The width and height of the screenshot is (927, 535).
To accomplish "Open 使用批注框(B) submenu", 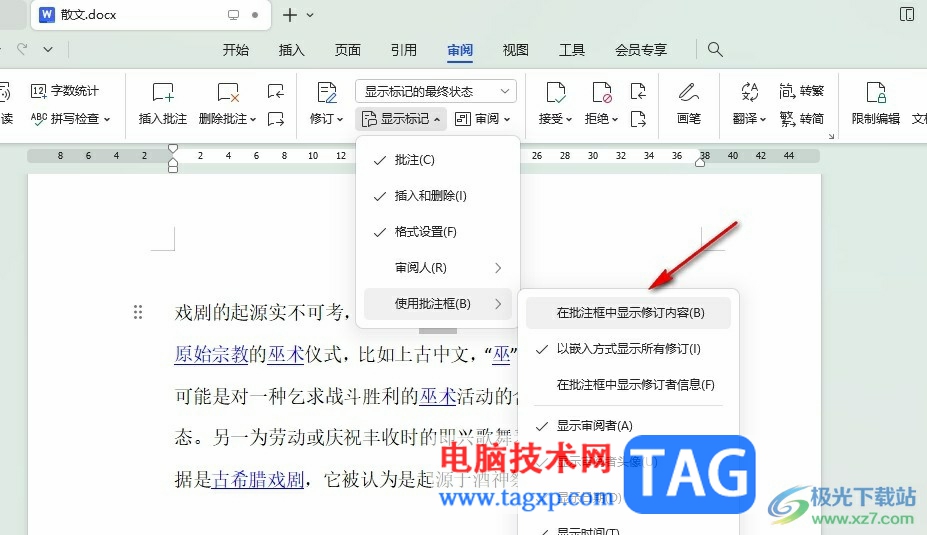I will pos(437,304).
